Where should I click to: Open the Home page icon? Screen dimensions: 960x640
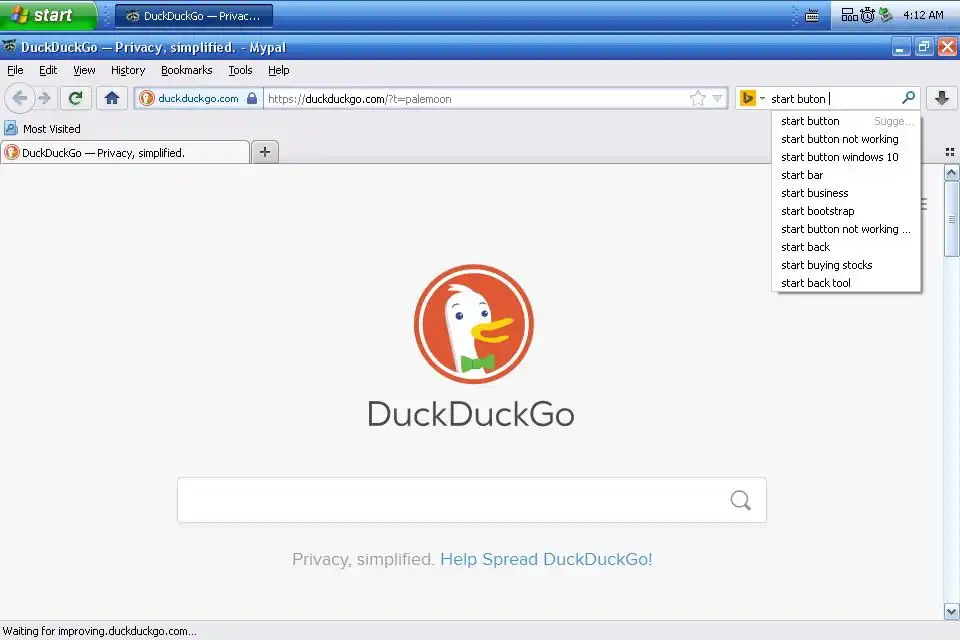pyautogui.click(x=111, y=98)
